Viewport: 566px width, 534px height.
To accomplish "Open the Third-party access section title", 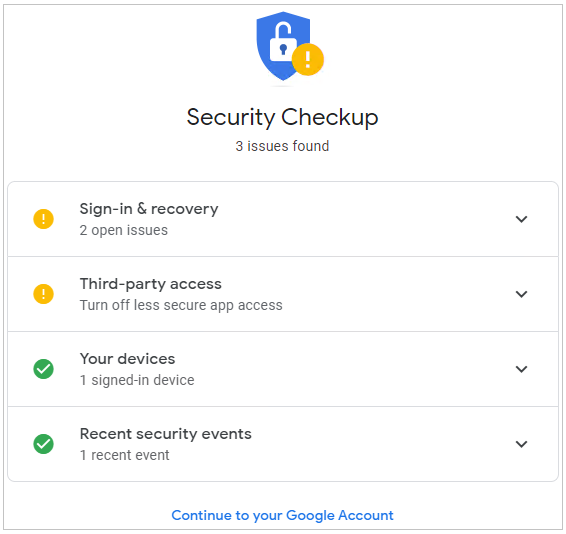I will coord(151,284).
